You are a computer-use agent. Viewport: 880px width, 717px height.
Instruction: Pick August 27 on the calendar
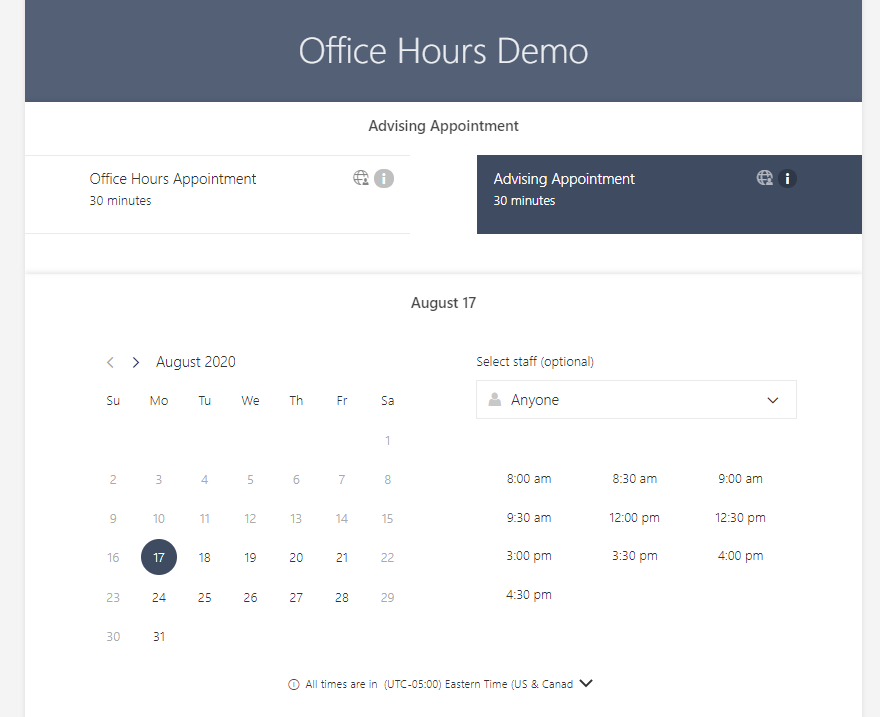[x=296, y=598]
